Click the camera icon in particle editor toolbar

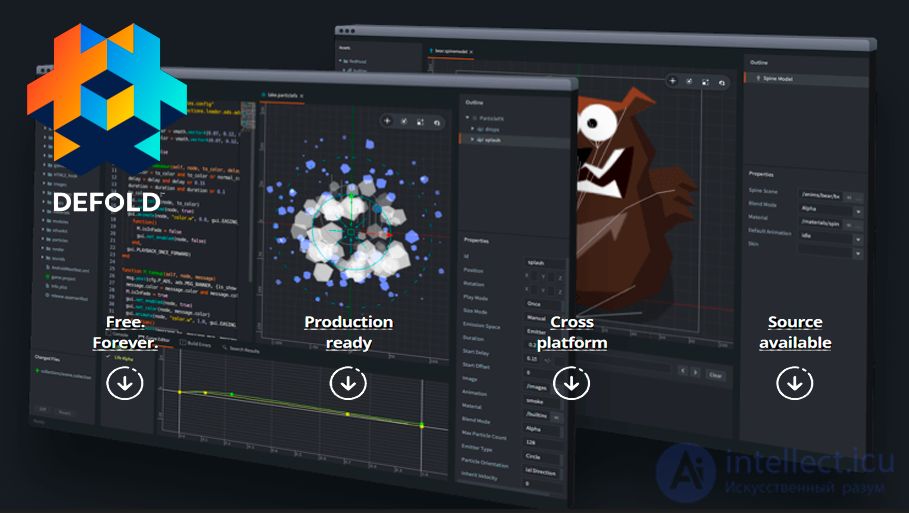[437, 122]
